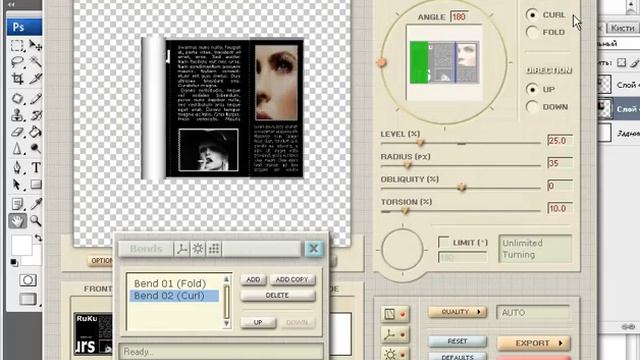Set direction to UP
The height and width of the screenshot is (360, 640).
click(532, 89)
